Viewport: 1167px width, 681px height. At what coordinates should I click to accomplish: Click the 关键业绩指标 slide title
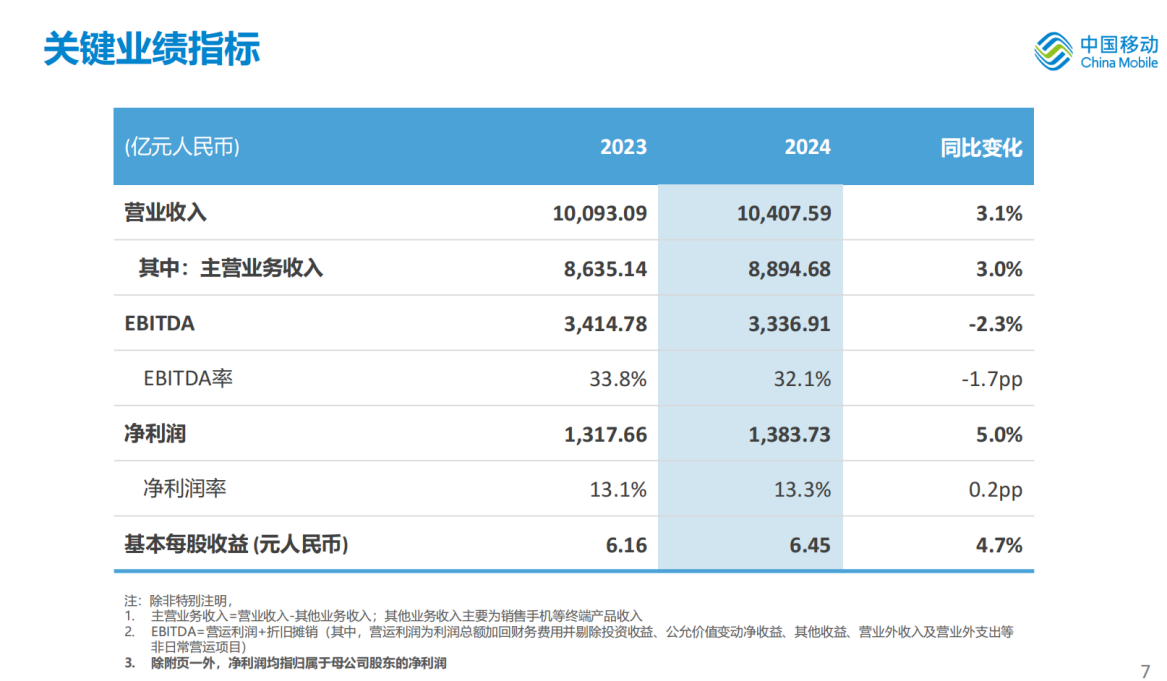point(151,47)
